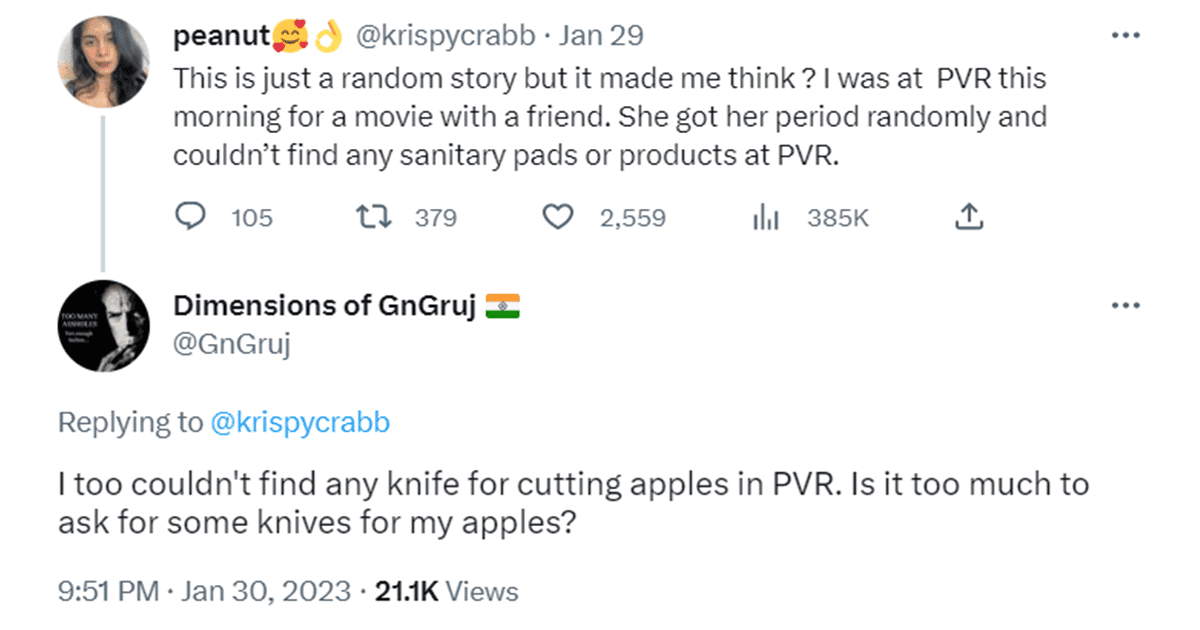Open the ellipsis dropdown for peanut's tweet
This screenshot has height=630, width=1200.
point(1126,33)
